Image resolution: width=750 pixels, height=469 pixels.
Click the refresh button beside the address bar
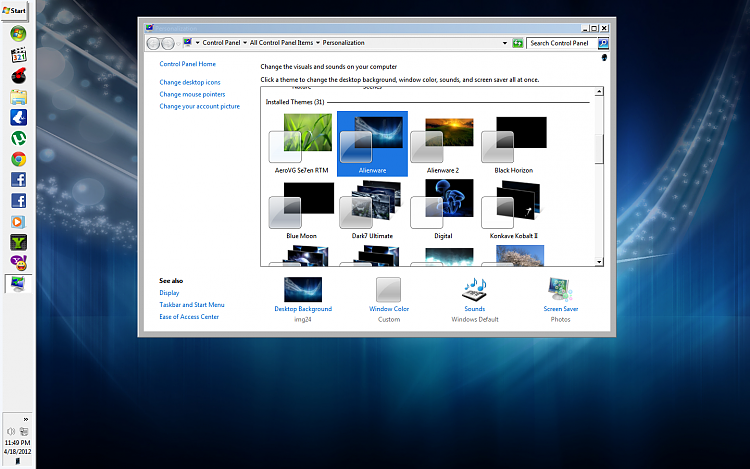point(518,43)
